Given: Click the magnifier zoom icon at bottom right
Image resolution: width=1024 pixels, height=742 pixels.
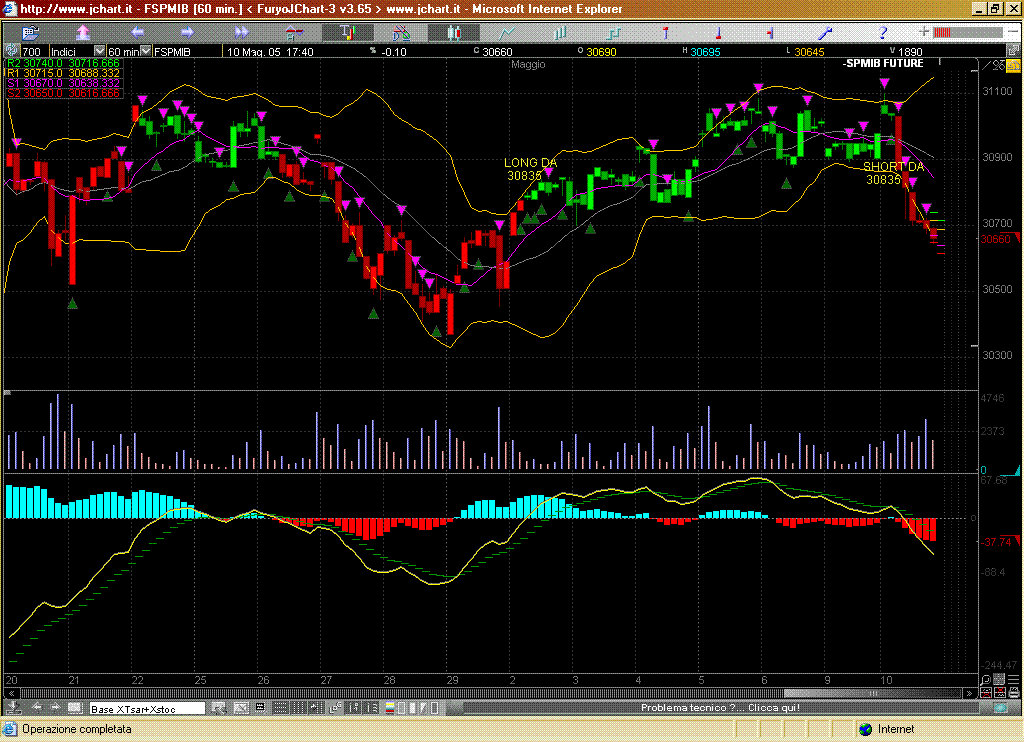Looking at the screenshot, I should [x=985, y=680].
